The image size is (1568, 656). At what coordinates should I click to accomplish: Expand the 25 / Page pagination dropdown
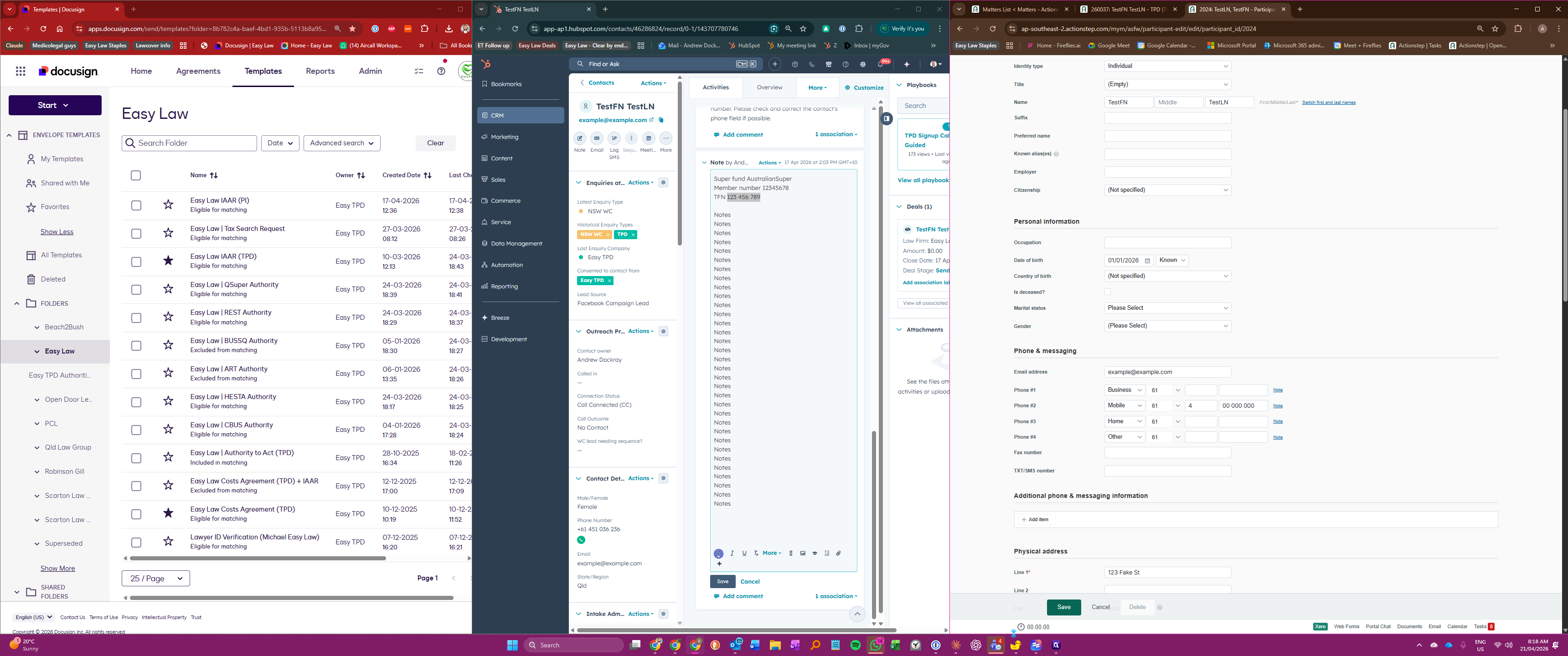156,578
